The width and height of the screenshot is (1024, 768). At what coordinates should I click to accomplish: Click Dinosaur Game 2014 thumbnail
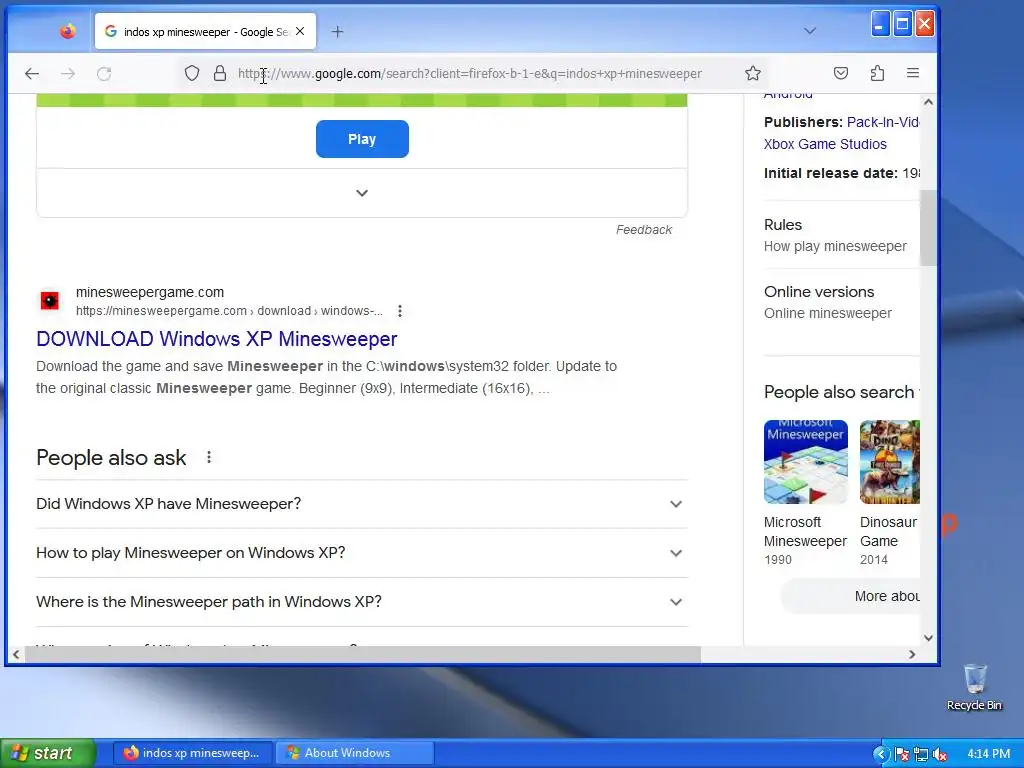[889, 462]
